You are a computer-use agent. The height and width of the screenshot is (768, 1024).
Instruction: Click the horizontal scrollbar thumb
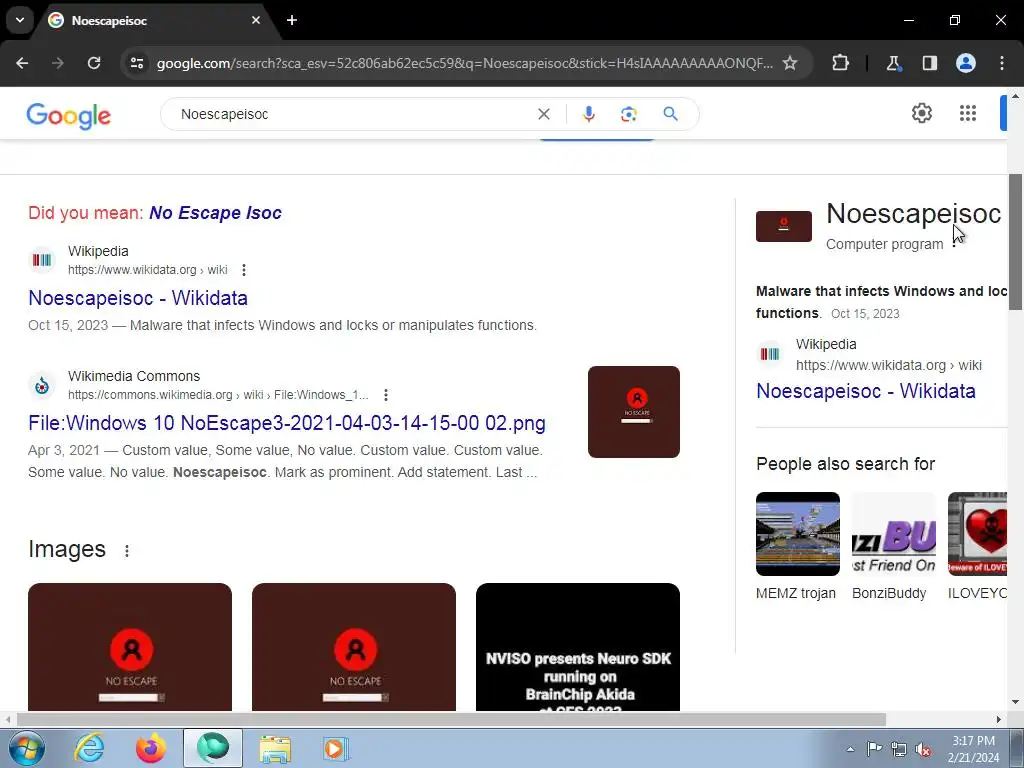[451, 720]
